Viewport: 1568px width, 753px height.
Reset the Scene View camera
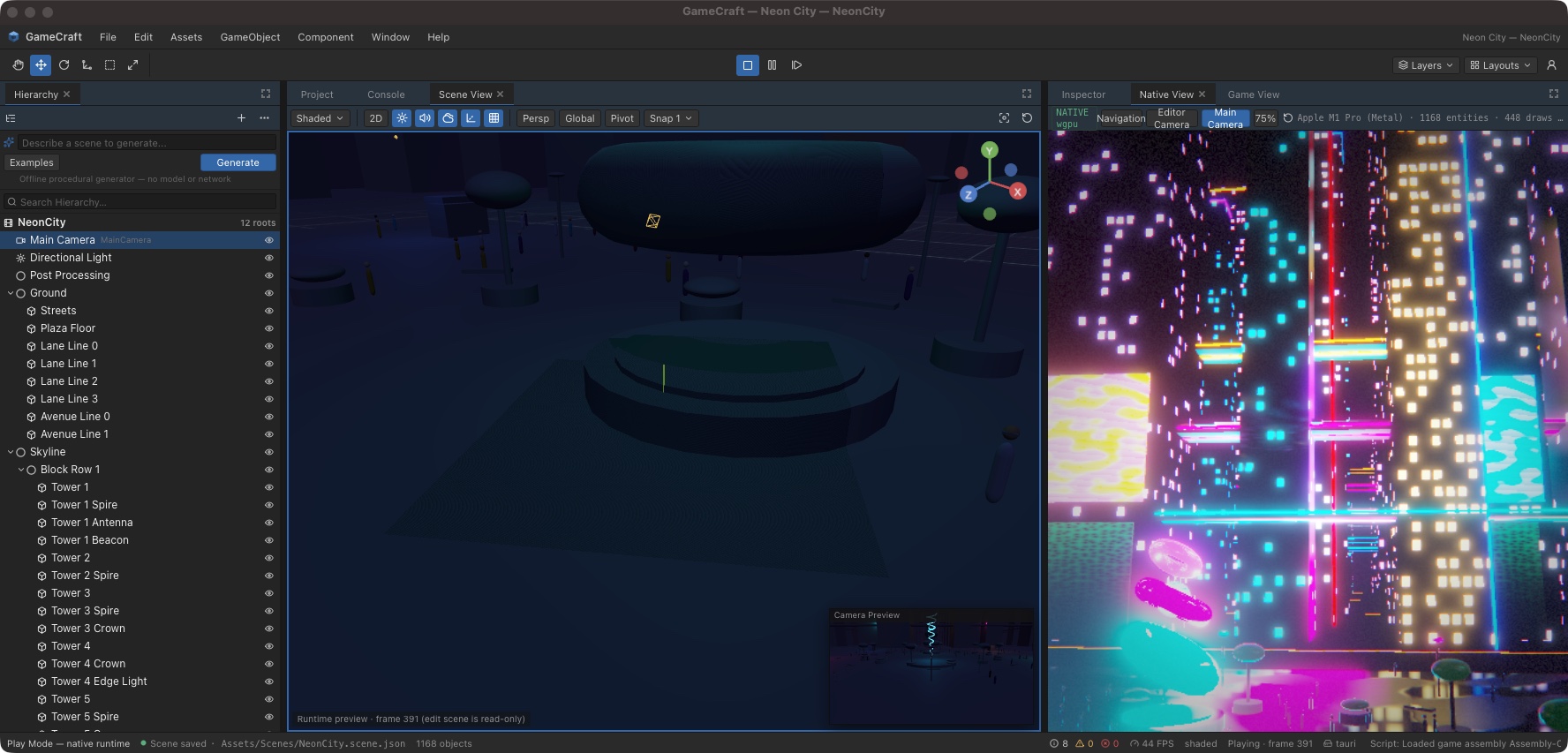[x=1027, y=118]
